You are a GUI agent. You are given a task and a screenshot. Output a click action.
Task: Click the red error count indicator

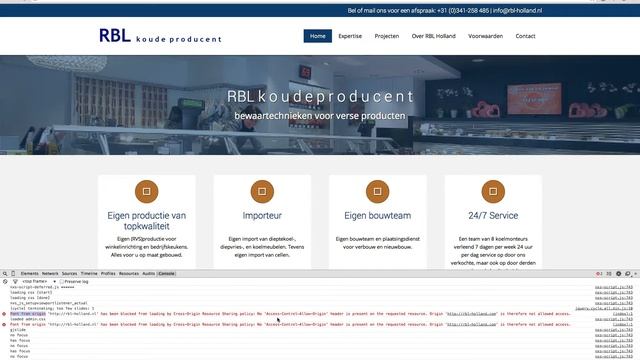coord(599,274)
